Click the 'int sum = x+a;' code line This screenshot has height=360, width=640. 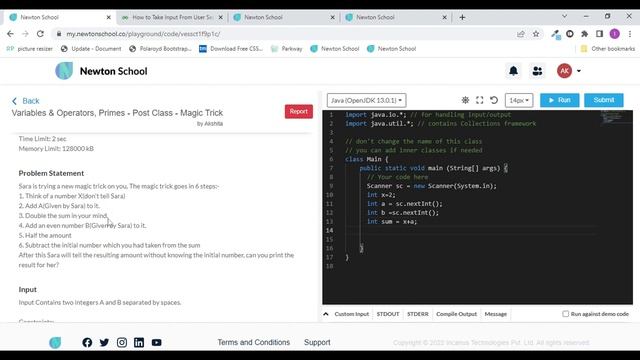(x=392, y=222)
